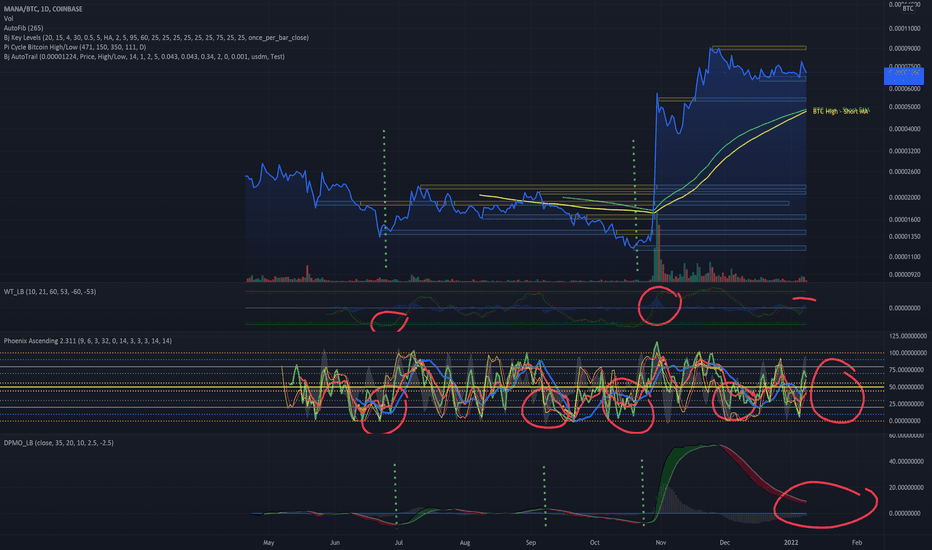Click the Nov label on time axis

660,543
